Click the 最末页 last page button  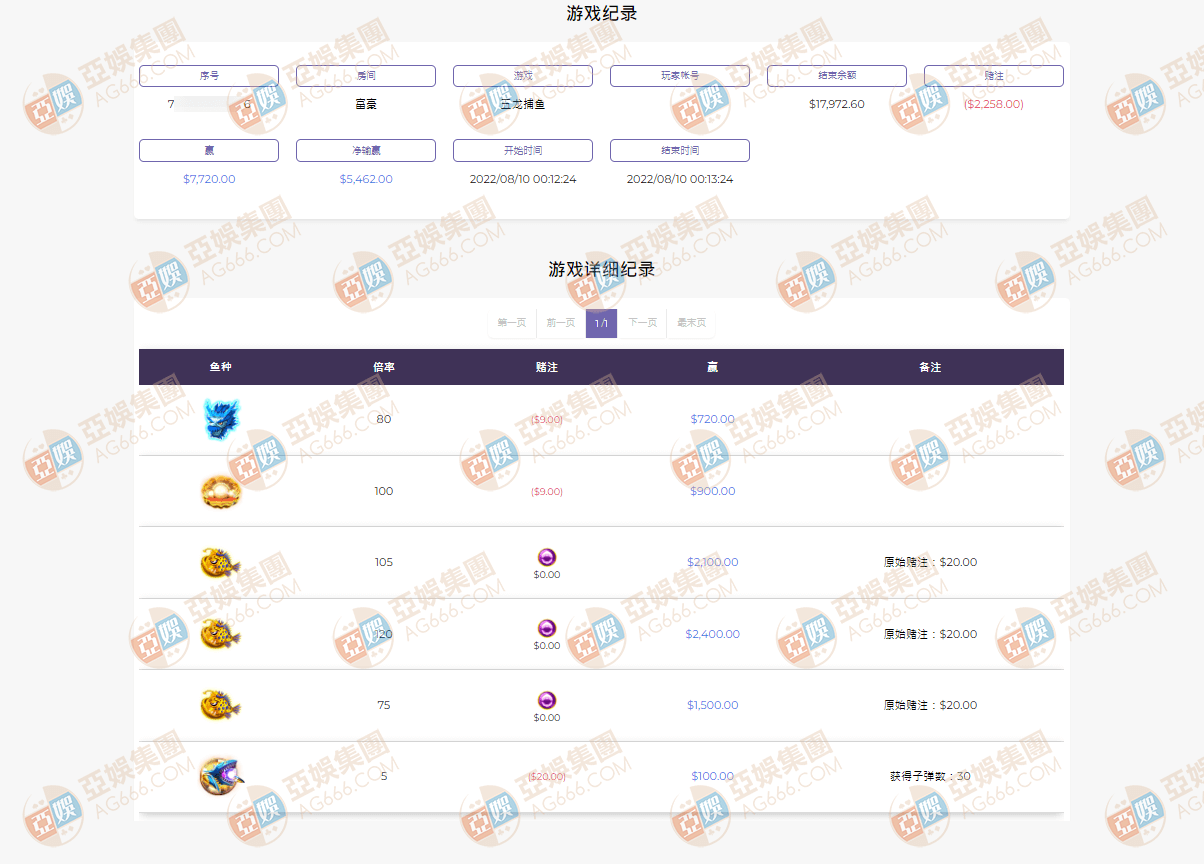pyautogui.click(x=691, y=323)
